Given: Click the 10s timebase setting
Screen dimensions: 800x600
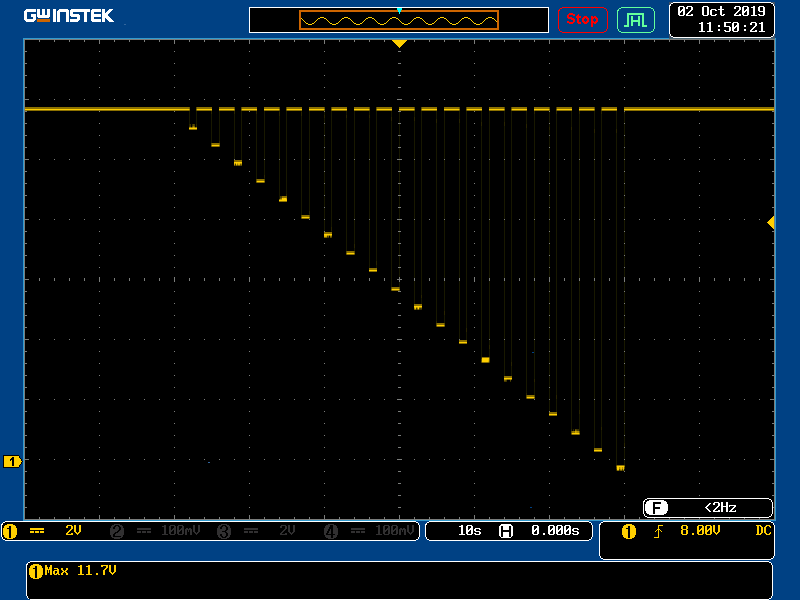Looking at the screenshot, I should 468,531.
